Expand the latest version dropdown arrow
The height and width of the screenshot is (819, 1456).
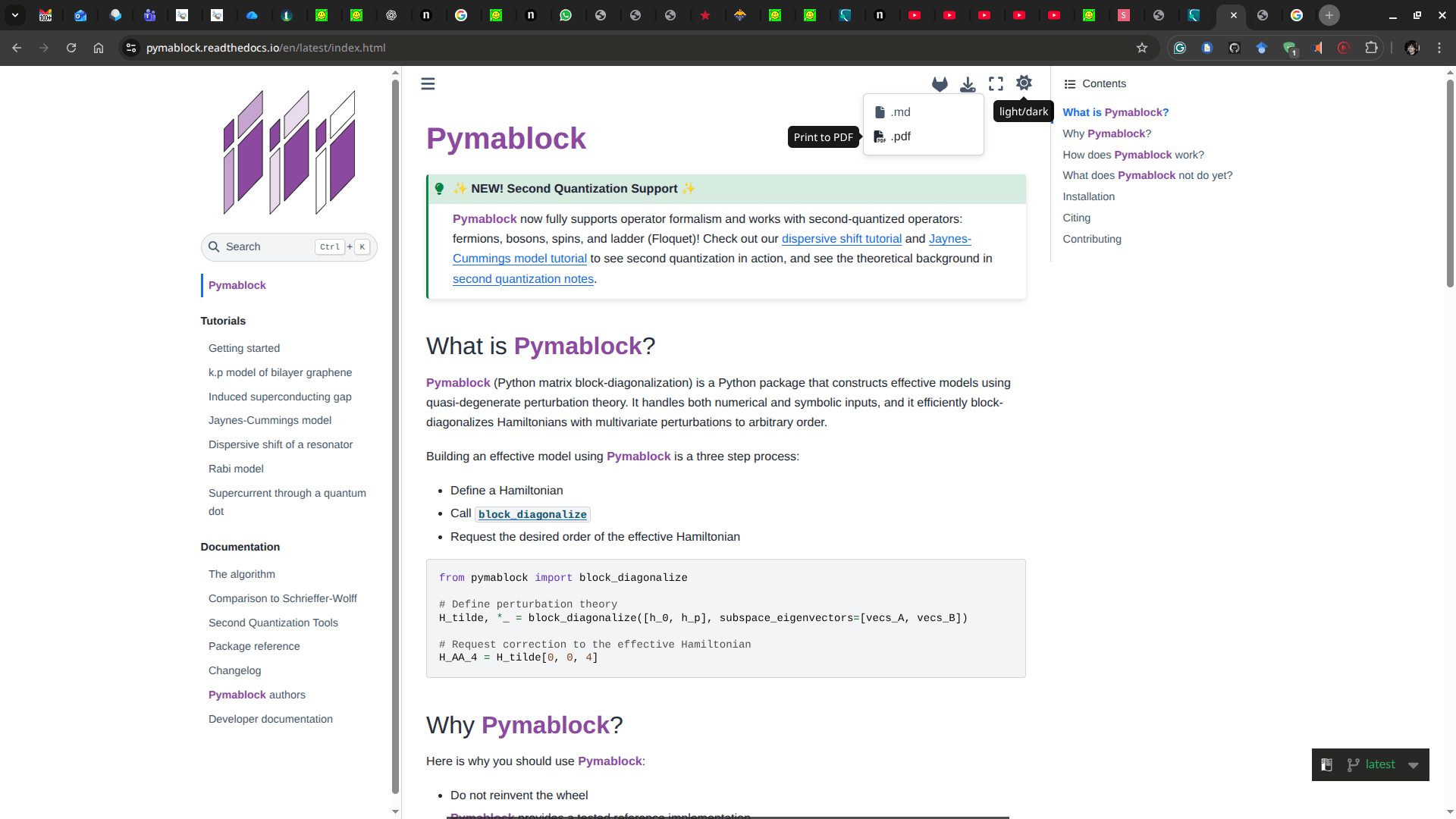[x=1414, y=765]
